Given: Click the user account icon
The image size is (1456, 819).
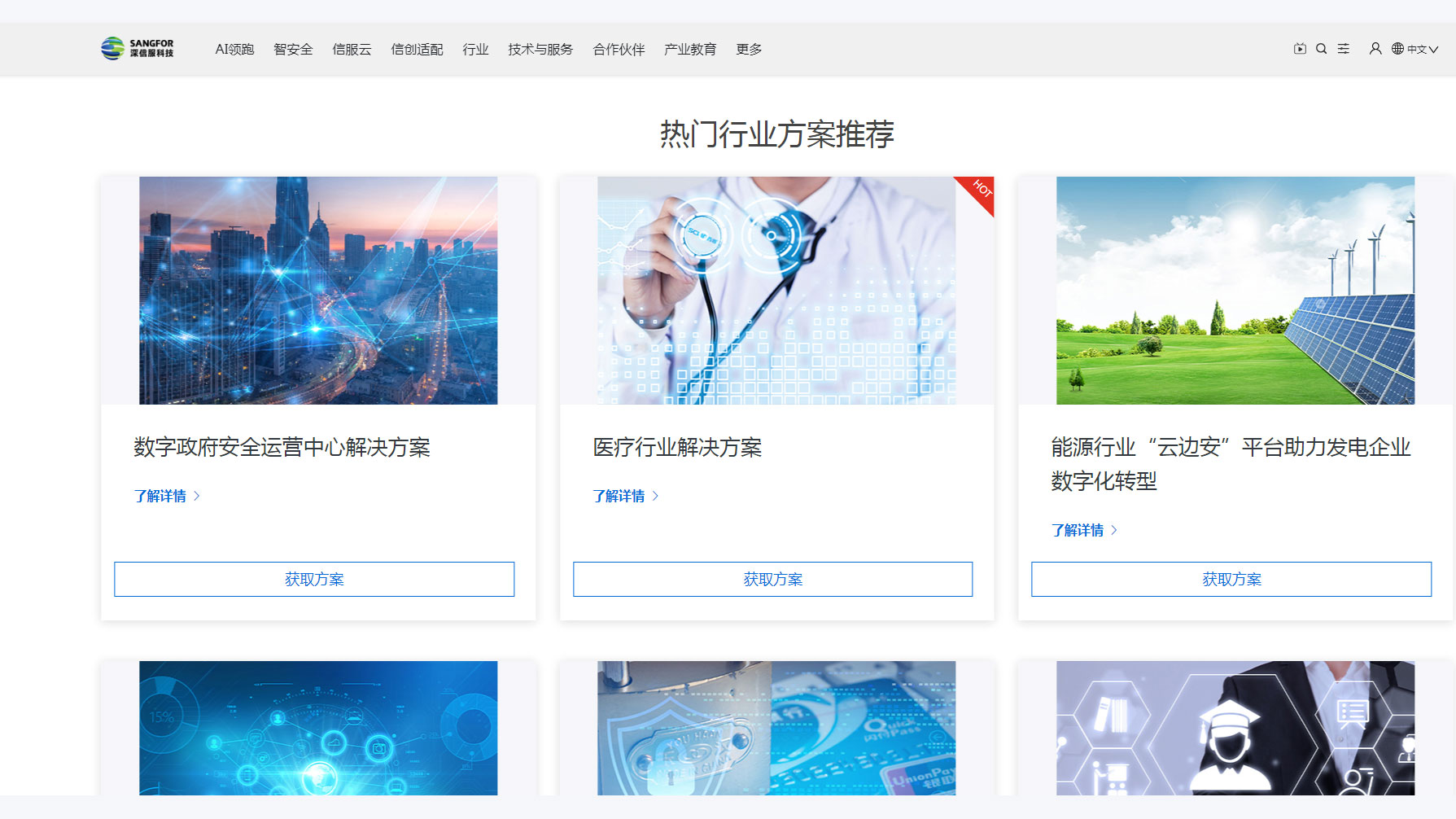Looking at the screenshot, I should click(1375, 49).
